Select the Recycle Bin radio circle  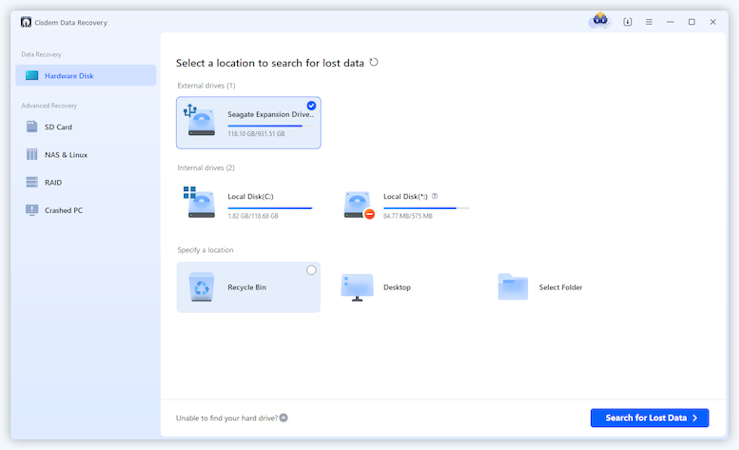311,270
